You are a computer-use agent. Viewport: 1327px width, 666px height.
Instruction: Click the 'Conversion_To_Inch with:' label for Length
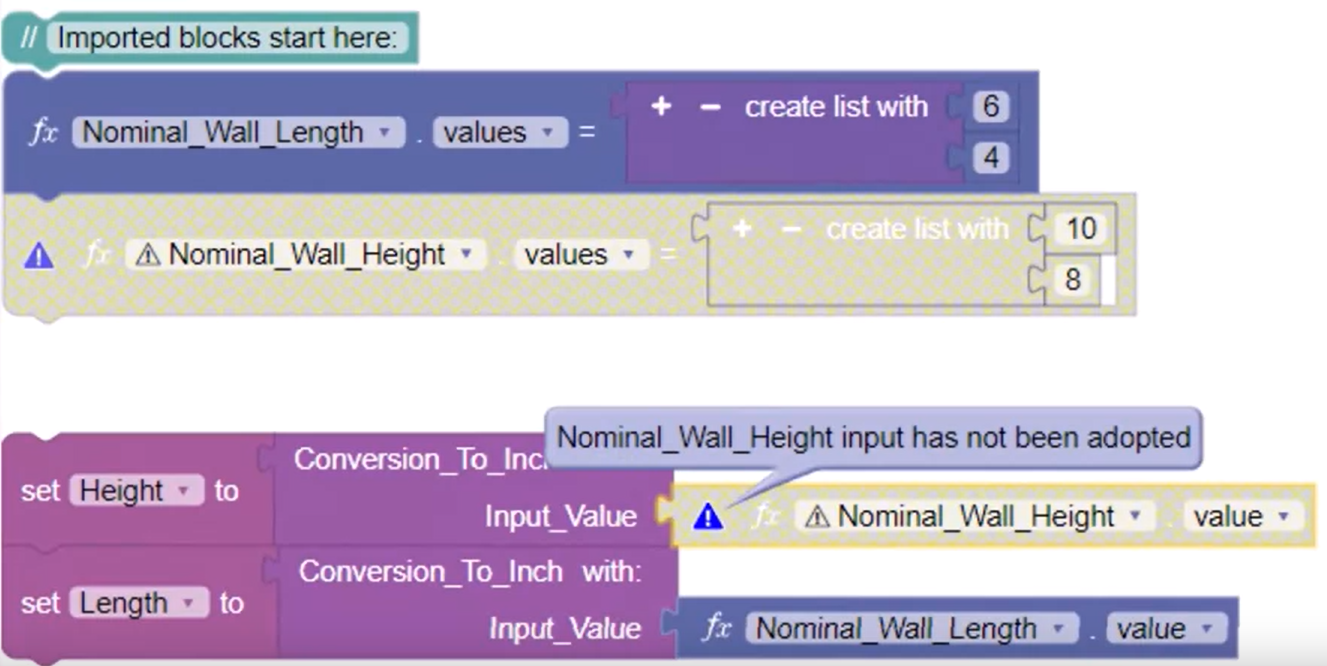pyautogui.click(x=470, y=572)
